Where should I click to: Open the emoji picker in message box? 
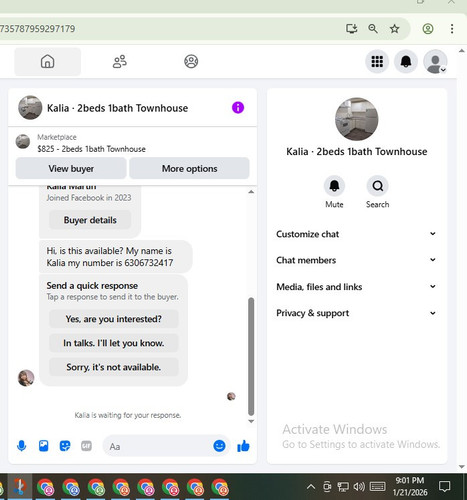point(219,446)
